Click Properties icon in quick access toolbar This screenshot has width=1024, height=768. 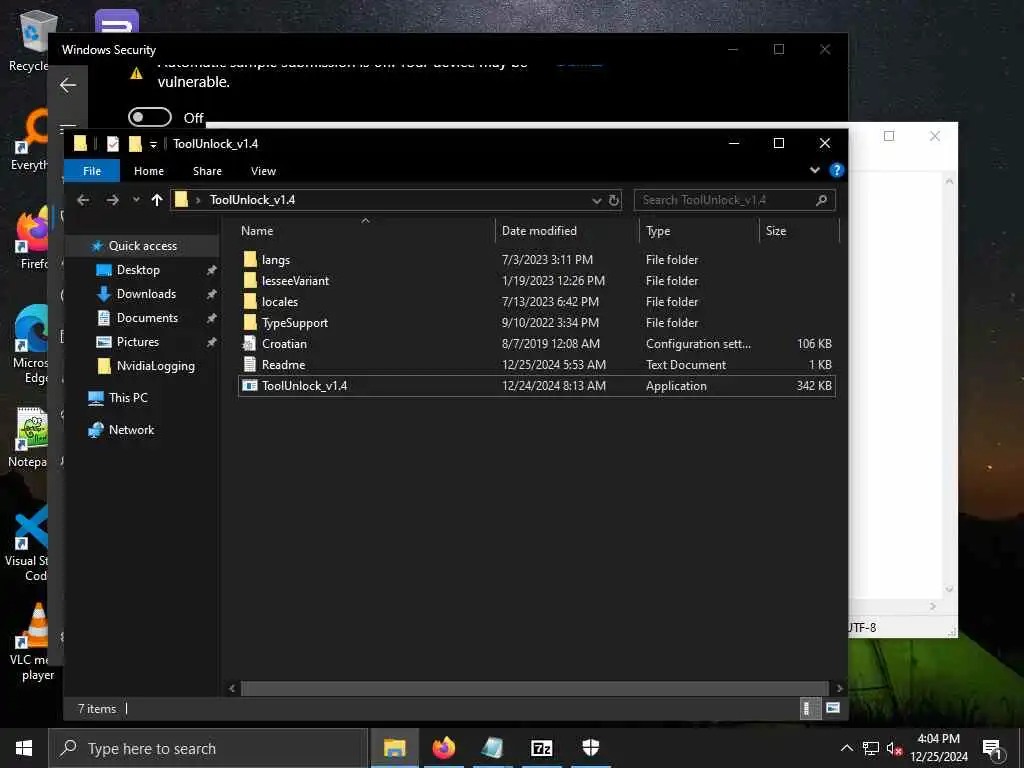click(x=113, y=144)
